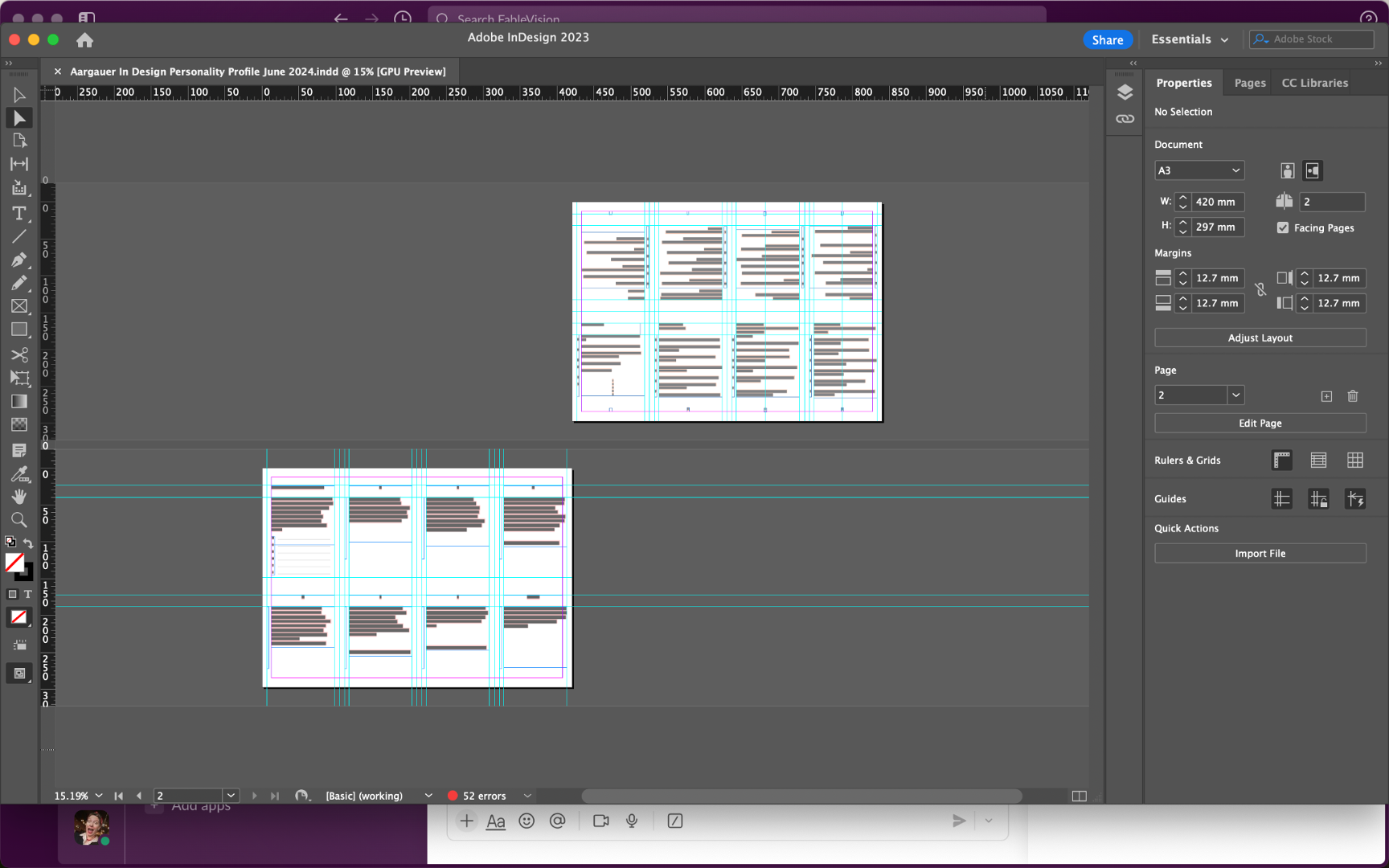Expand the Essentials workspace menu
1389x868 pixels.
tap(1190, 39)
